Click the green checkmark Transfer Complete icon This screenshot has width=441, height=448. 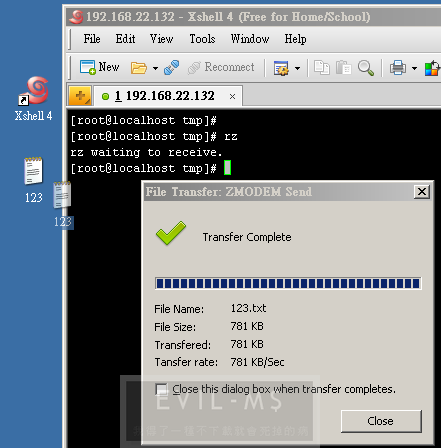(x=171, y=233)
